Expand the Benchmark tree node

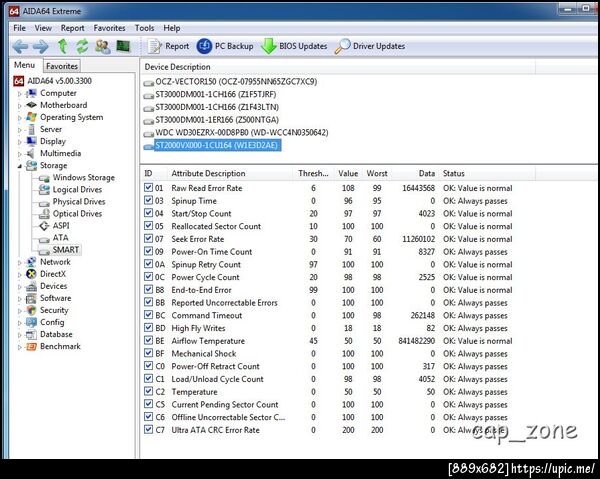pyautogui.click(x=20, y=347)
